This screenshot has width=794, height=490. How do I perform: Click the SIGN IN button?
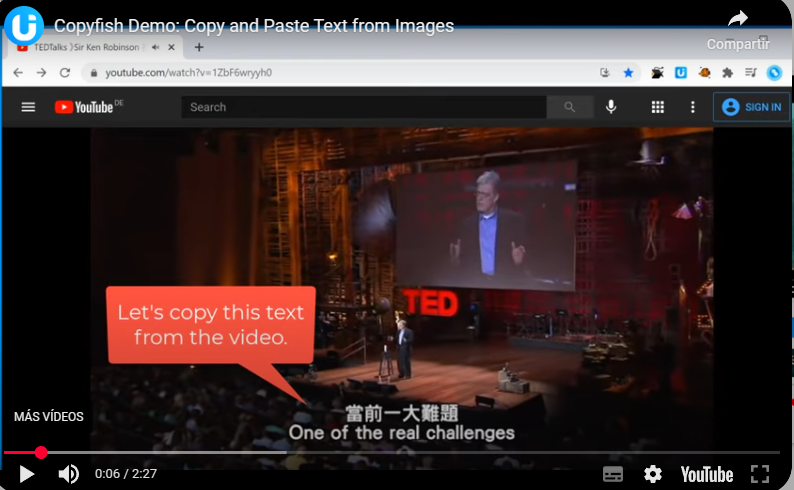coord(751,107)
